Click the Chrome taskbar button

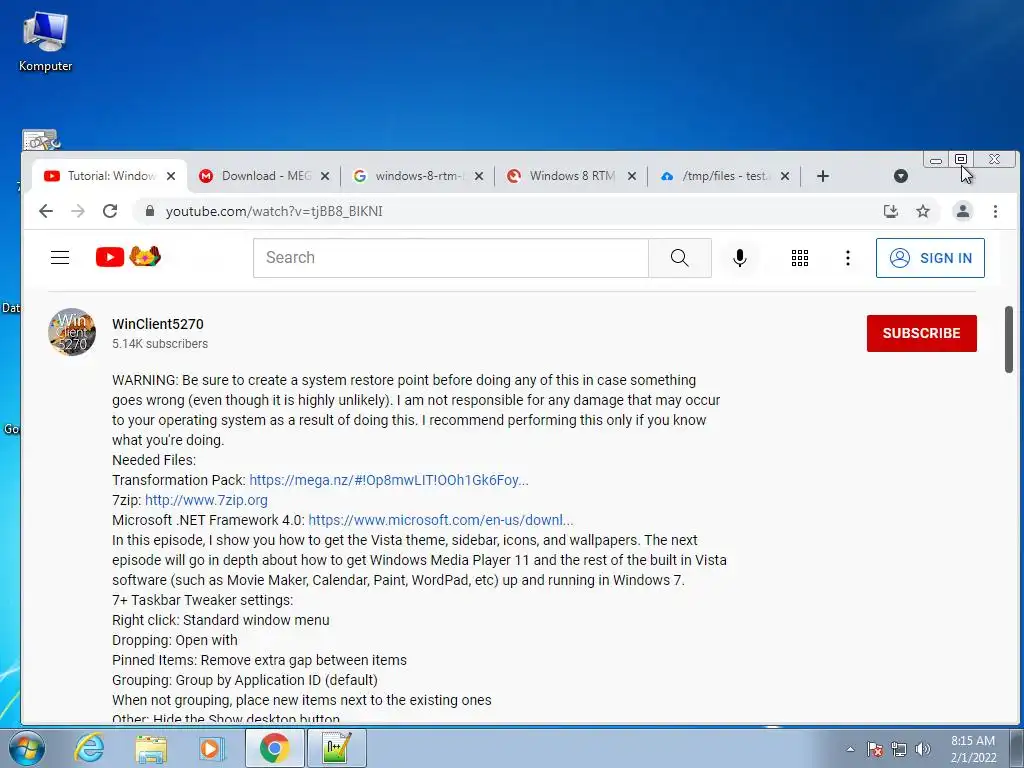(274, 748)
